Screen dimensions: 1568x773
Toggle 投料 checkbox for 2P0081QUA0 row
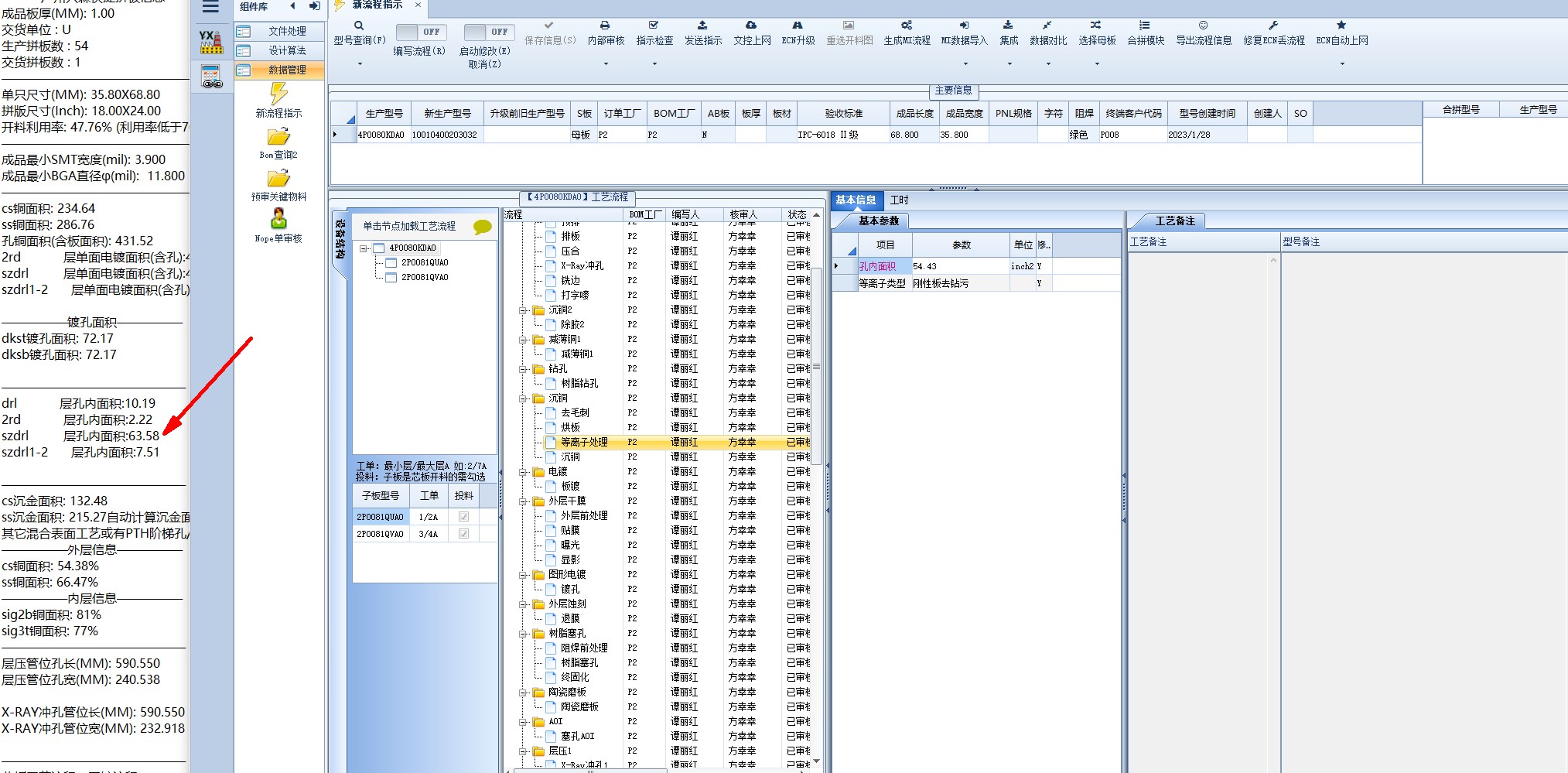[463, 517]
